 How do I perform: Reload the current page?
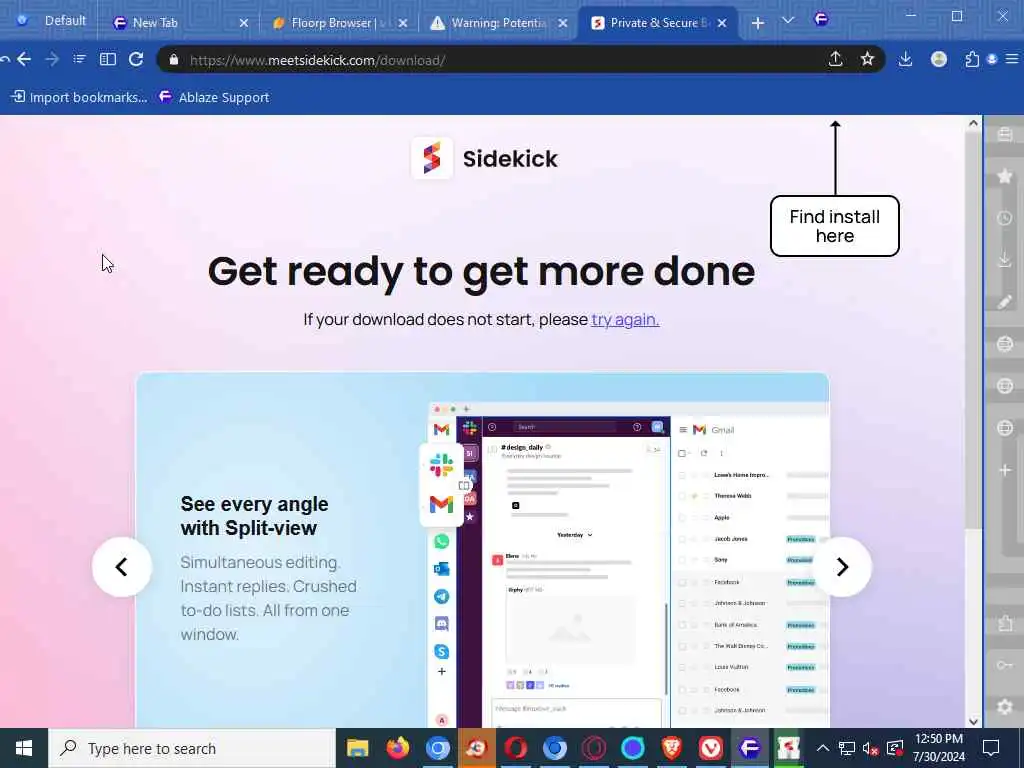pyautogui.click(x=136, y=59)
